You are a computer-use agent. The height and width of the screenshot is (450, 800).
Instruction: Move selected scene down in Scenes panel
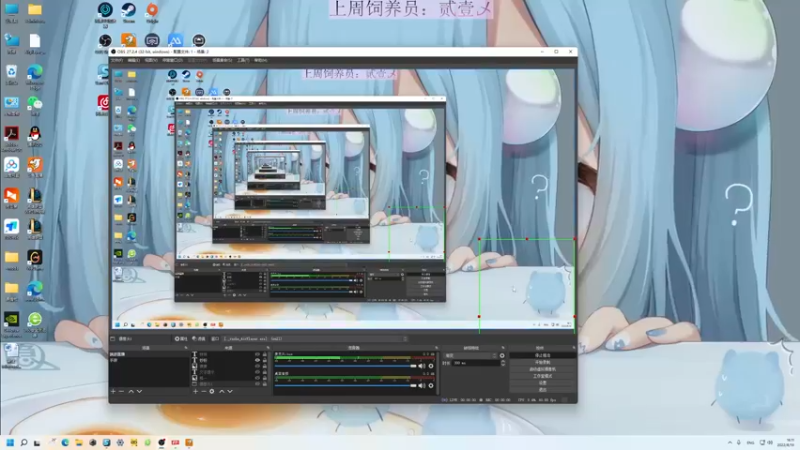click(139, 391)
